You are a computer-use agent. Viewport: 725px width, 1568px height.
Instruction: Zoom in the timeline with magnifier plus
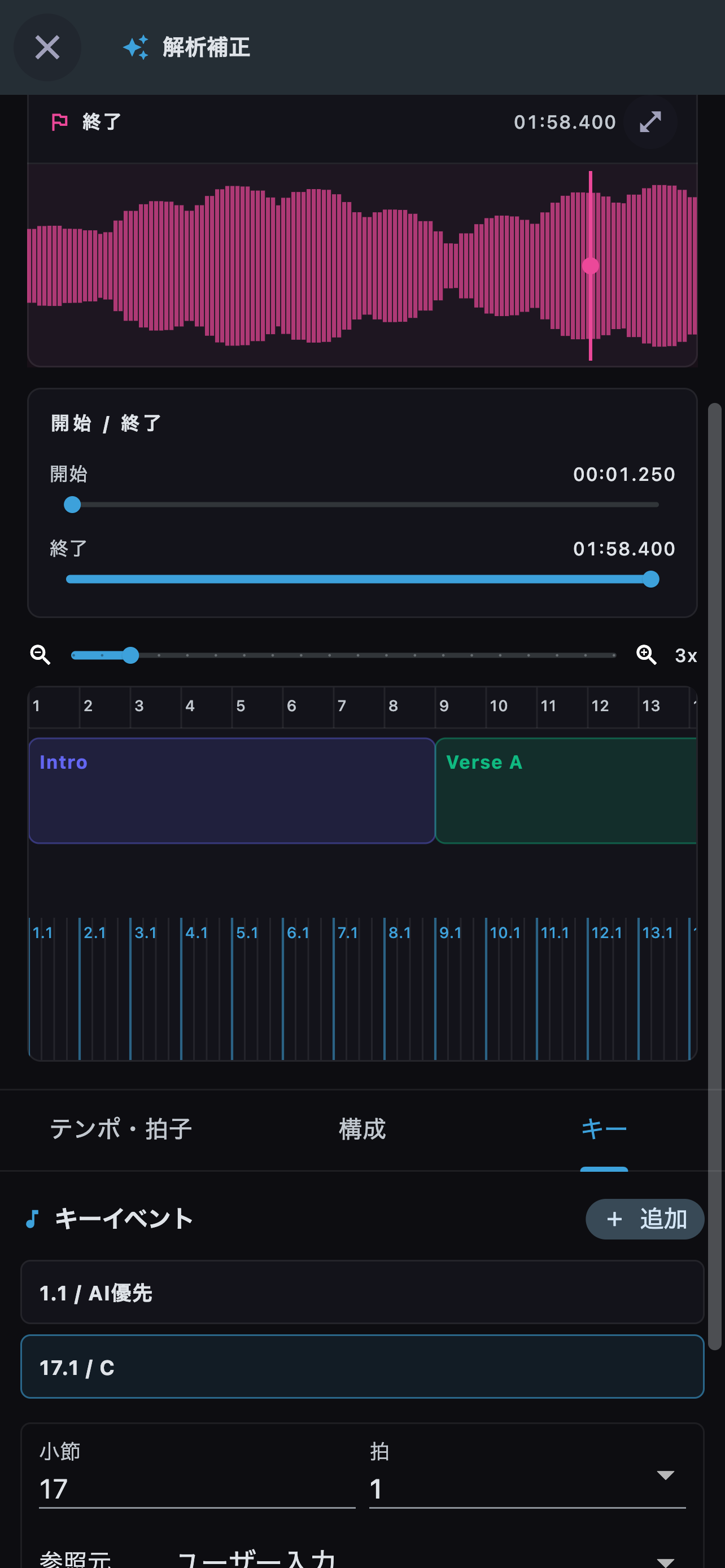pos(646,655)
